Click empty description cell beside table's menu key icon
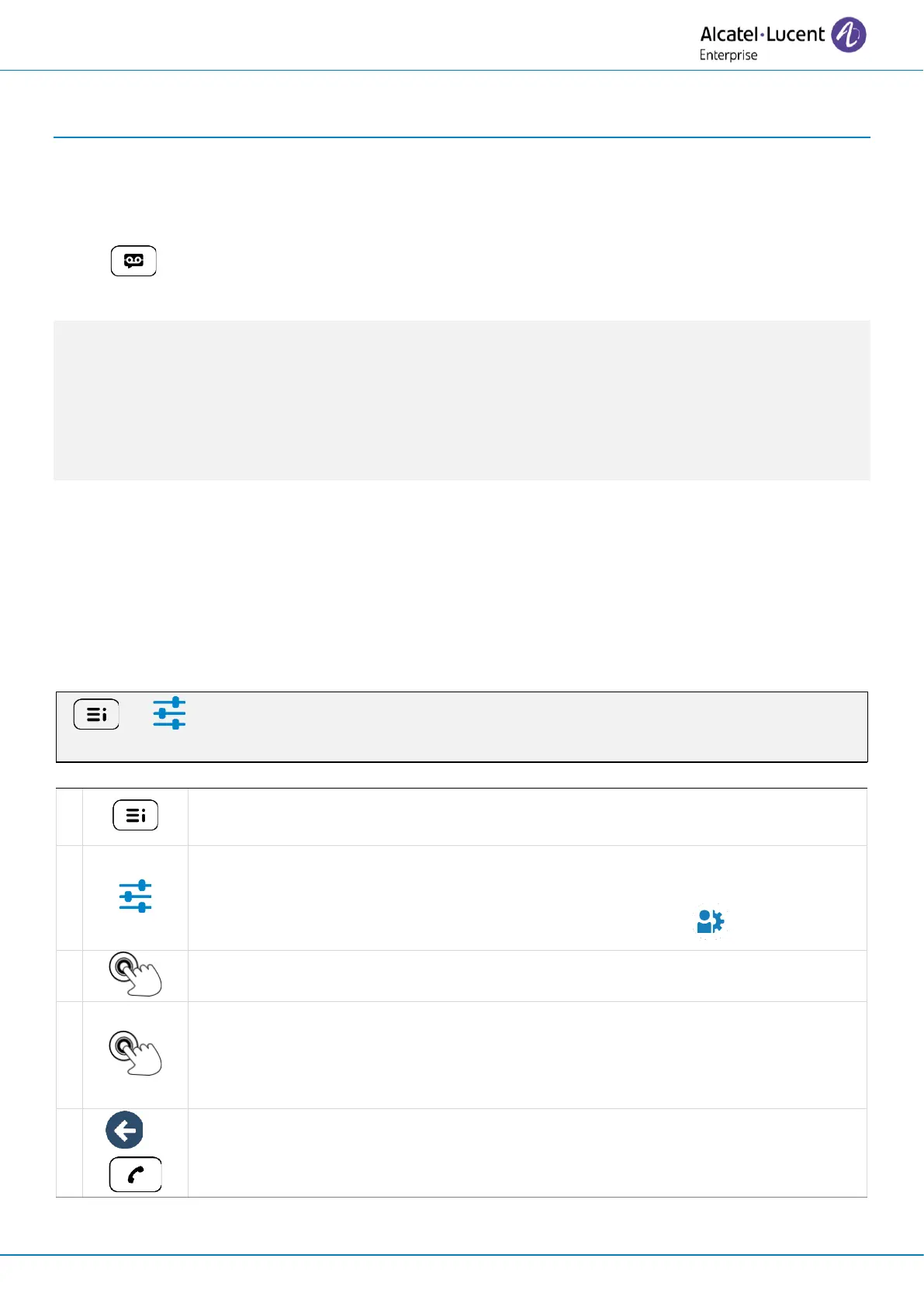Viewport: 924px width, 1307px height. (527, 816)
